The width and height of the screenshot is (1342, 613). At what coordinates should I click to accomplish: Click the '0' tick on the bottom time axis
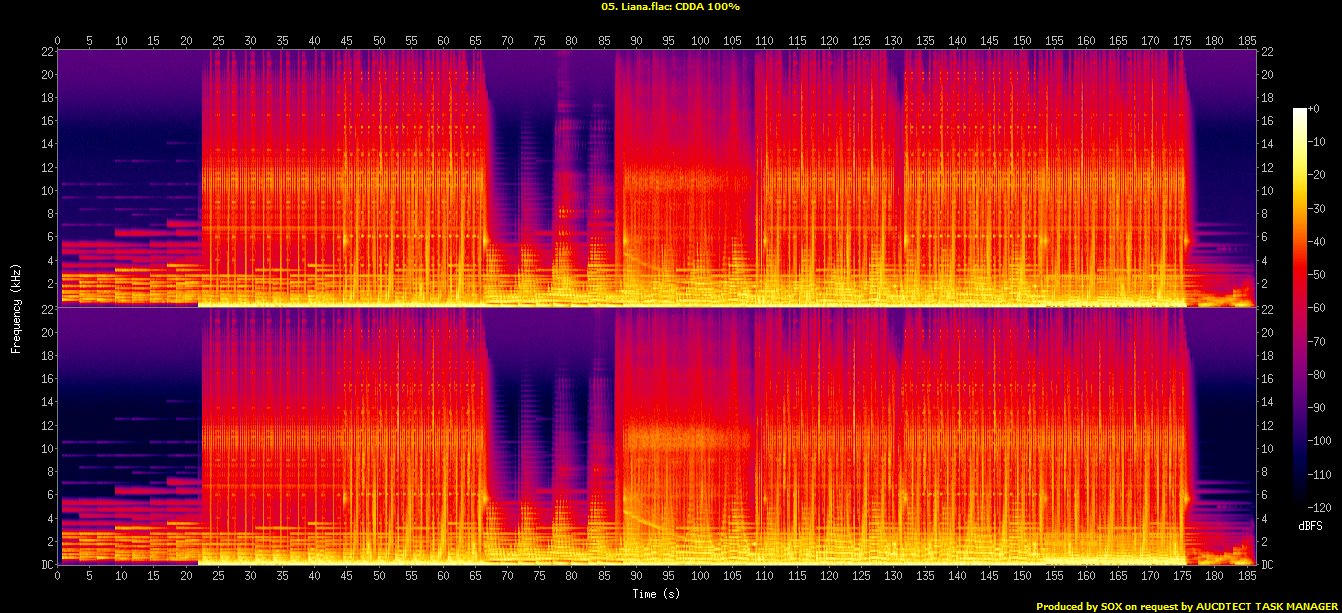coord(58,578)
